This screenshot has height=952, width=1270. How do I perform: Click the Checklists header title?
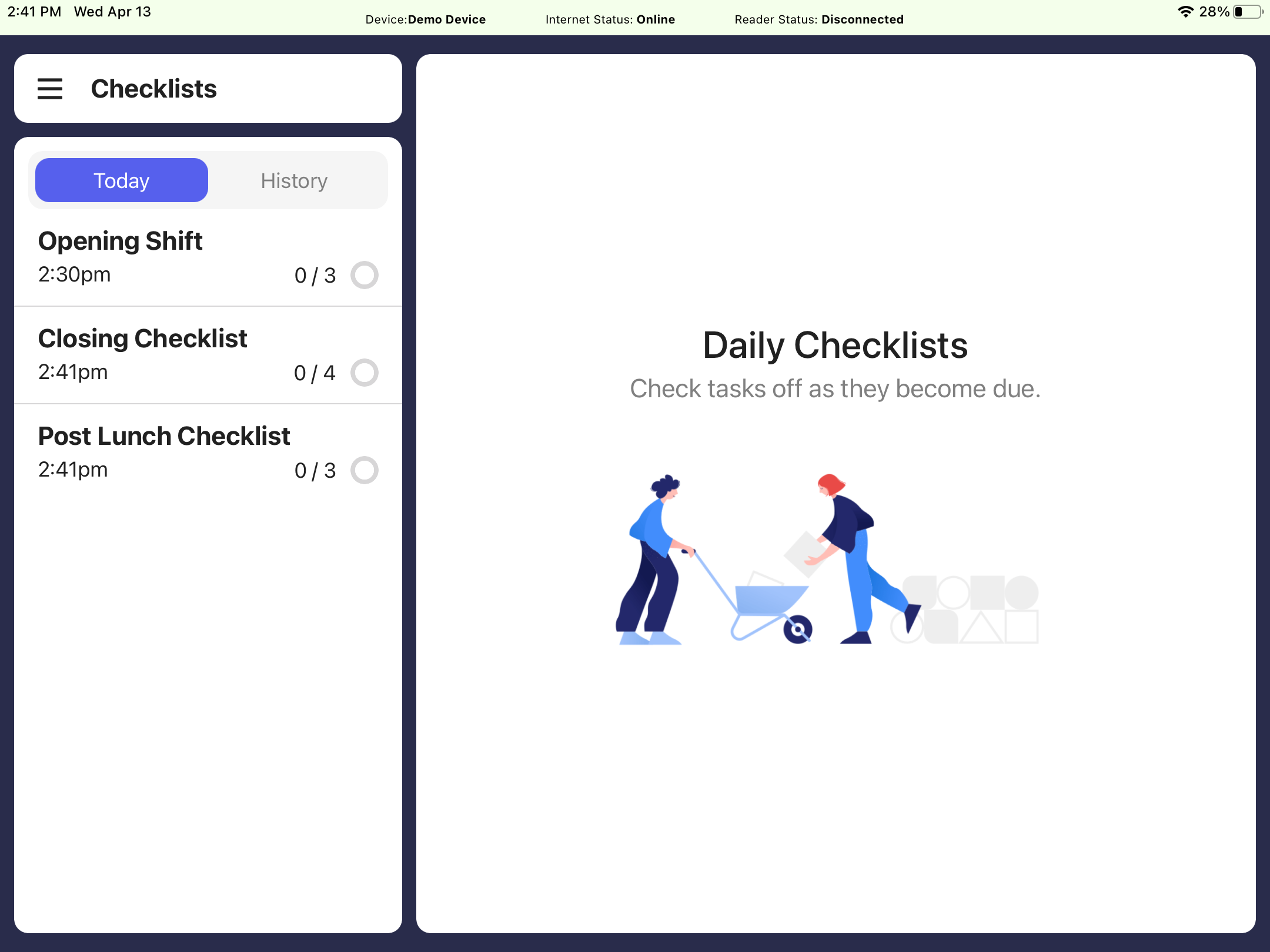[x=154, y=89]
